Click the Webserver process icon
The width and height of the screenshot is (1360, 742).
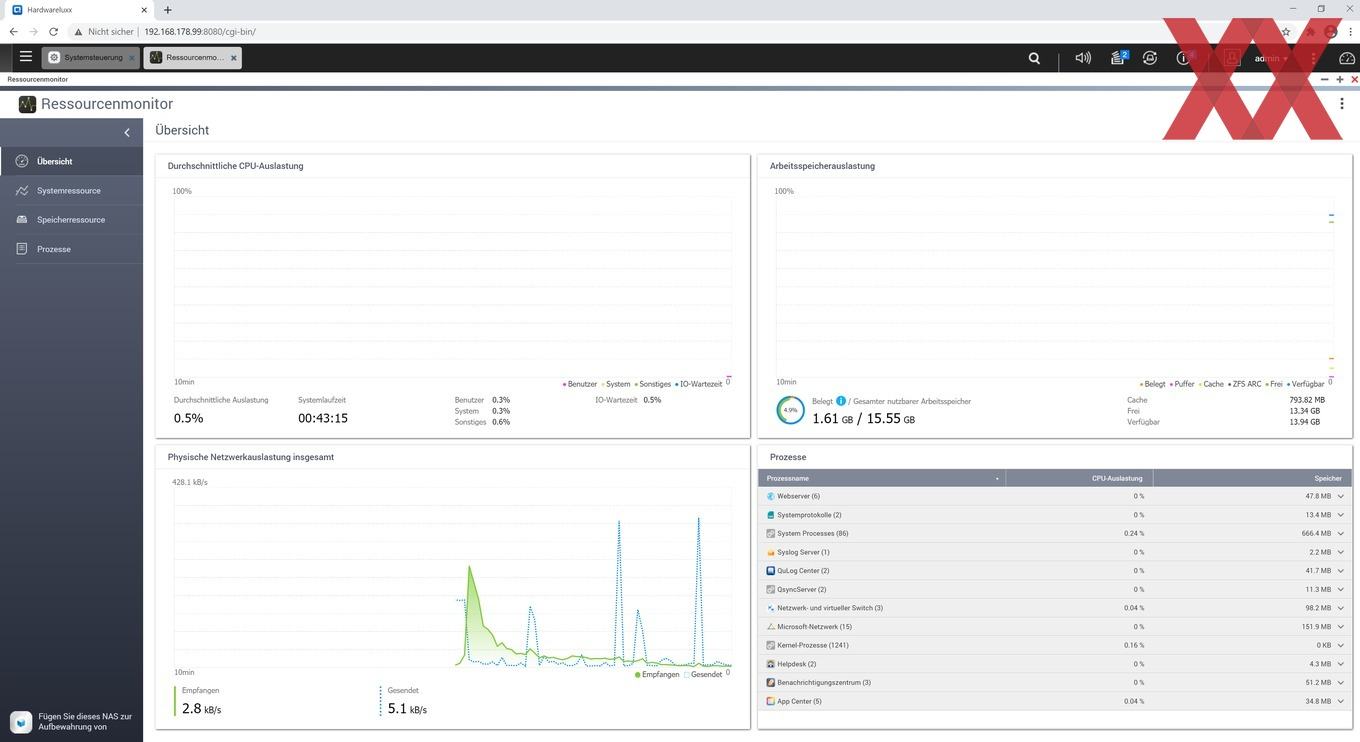770,496
